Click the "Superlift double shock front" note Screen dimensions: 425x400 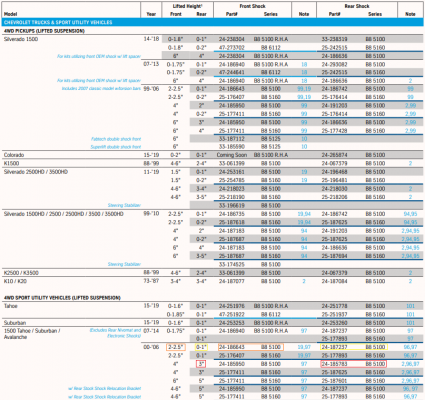pos(116,147)
